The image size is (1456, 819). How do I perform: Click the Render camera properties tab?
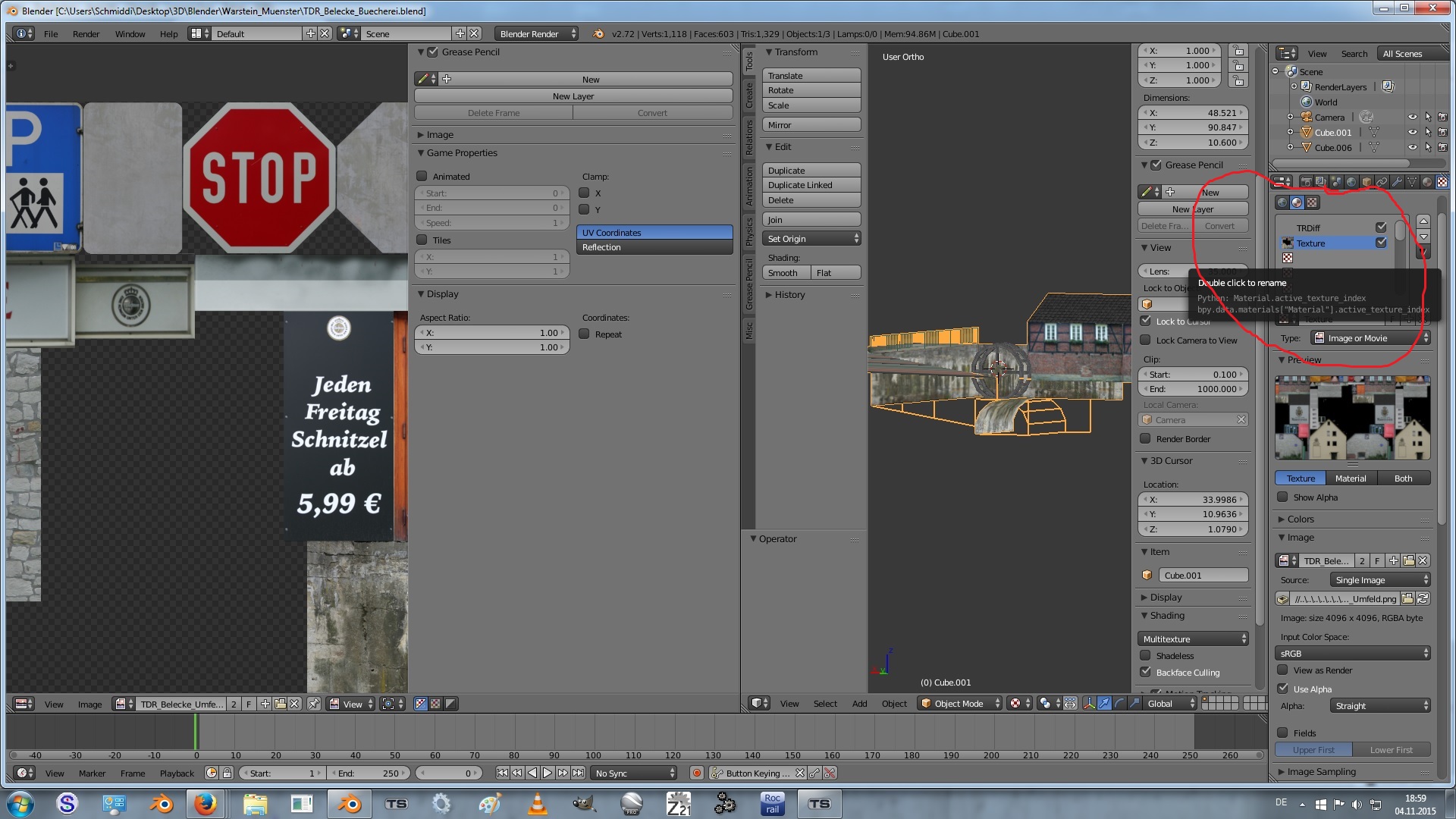1306,182
